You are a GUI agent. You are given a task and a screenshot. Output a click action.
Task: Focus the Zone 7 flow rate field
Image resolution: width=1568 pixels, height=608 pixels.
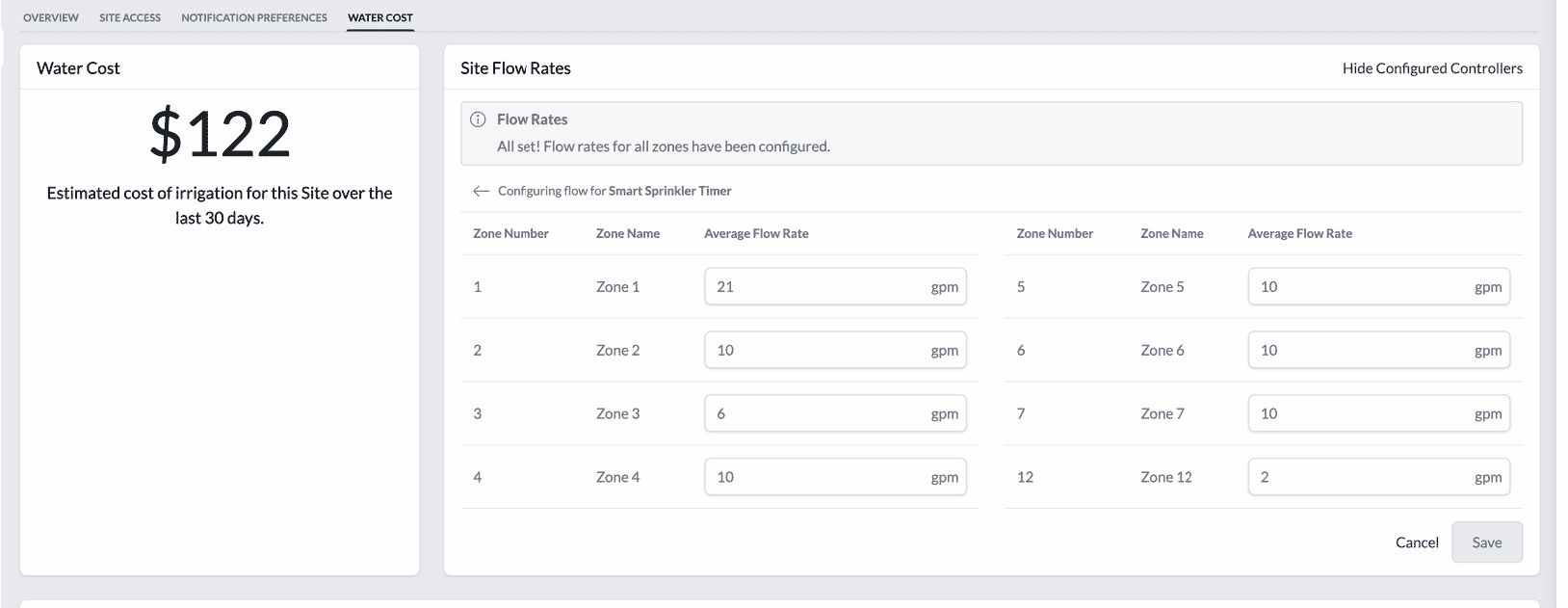click(x=1358, y=414)
